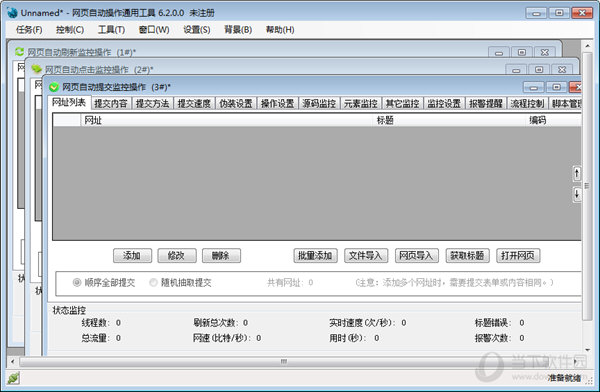Click the 共有网址: 0 label
This screenshot has width=600, height=392.
290,283
